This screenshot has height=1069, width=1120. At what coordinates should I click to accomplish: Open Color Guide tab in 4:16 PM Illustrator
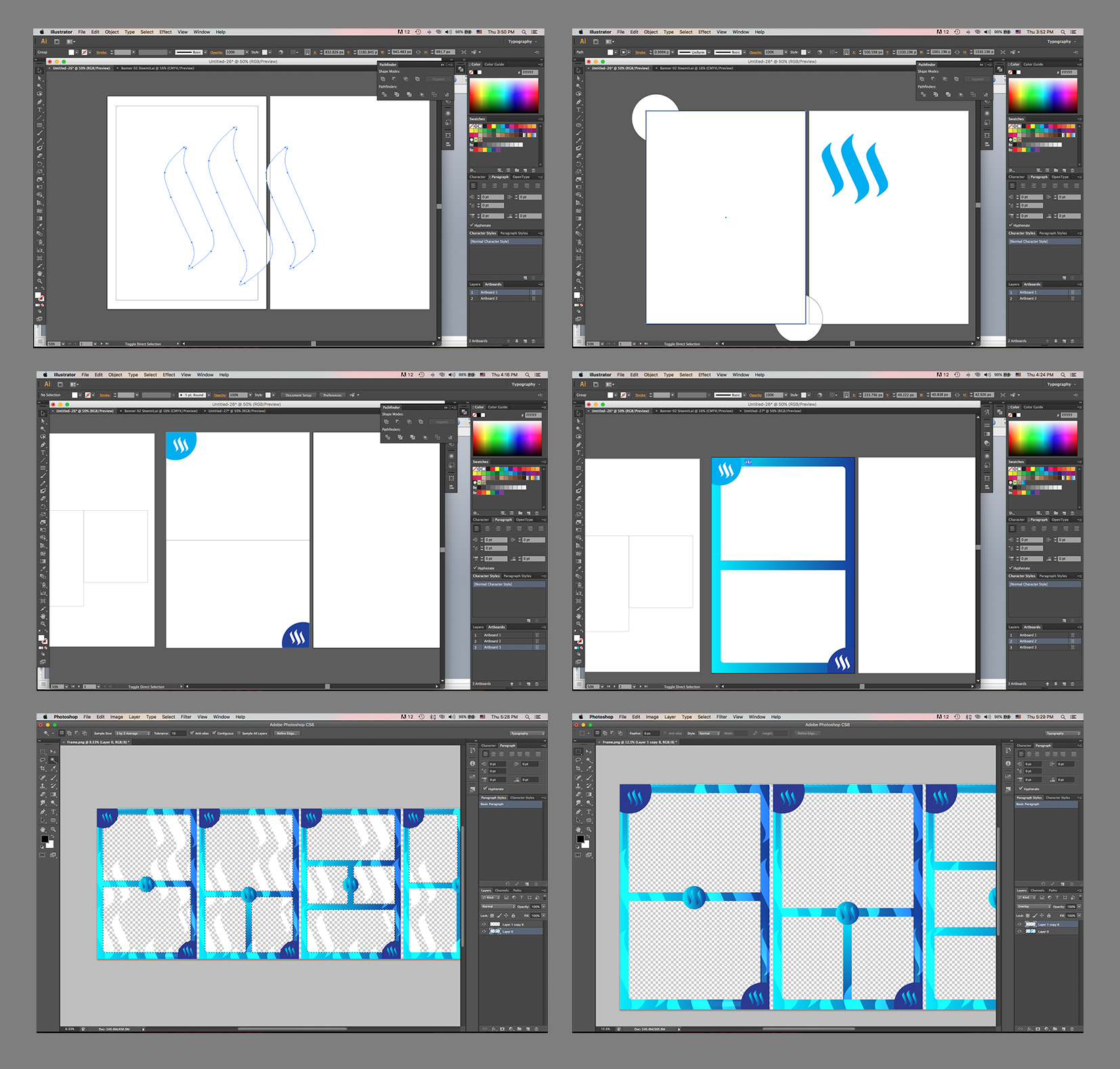(498, 407)
